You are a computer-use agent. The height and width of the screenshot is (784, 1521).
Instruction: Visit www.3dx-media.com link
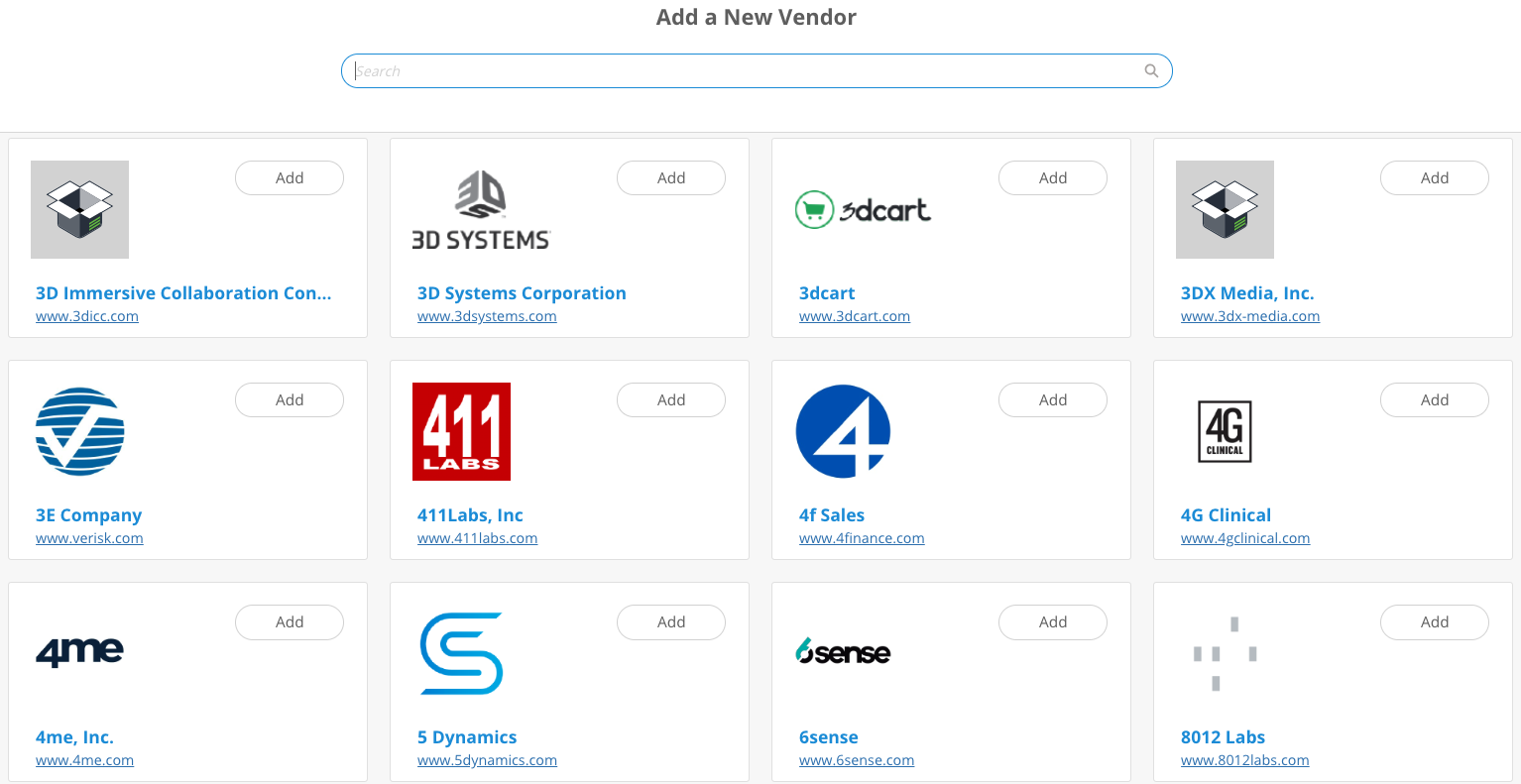1250,316
